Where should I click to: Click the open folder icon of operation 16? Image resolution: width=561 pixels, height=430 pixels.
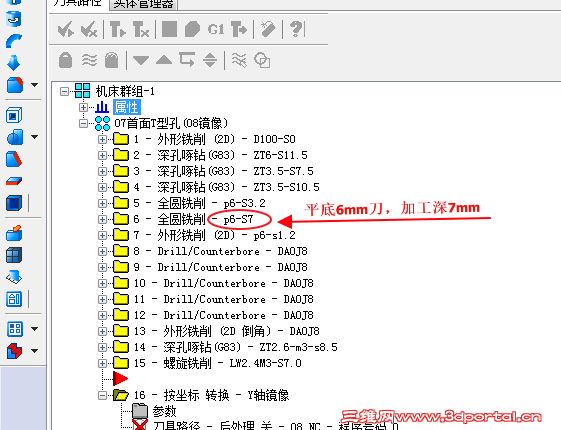pos(121,395)
